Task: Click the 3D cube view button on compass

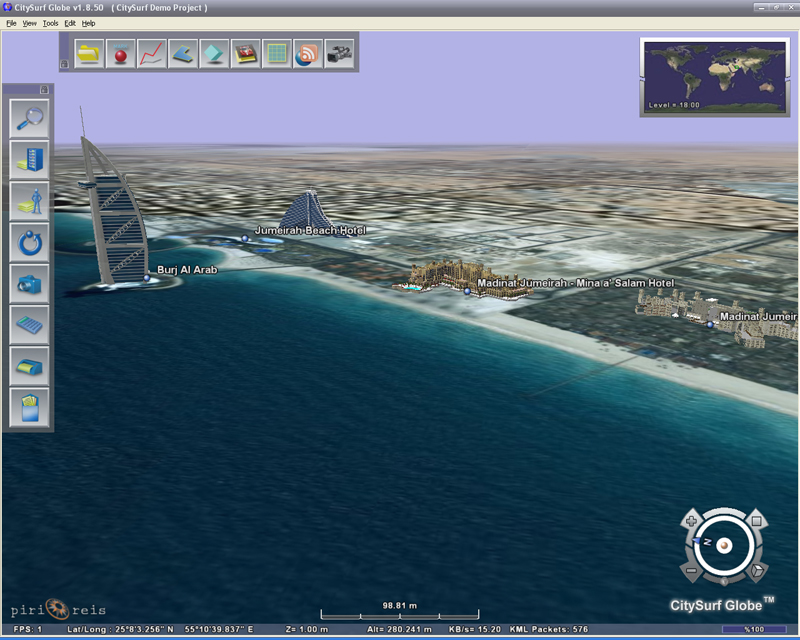Action: (x=757, y=570)
